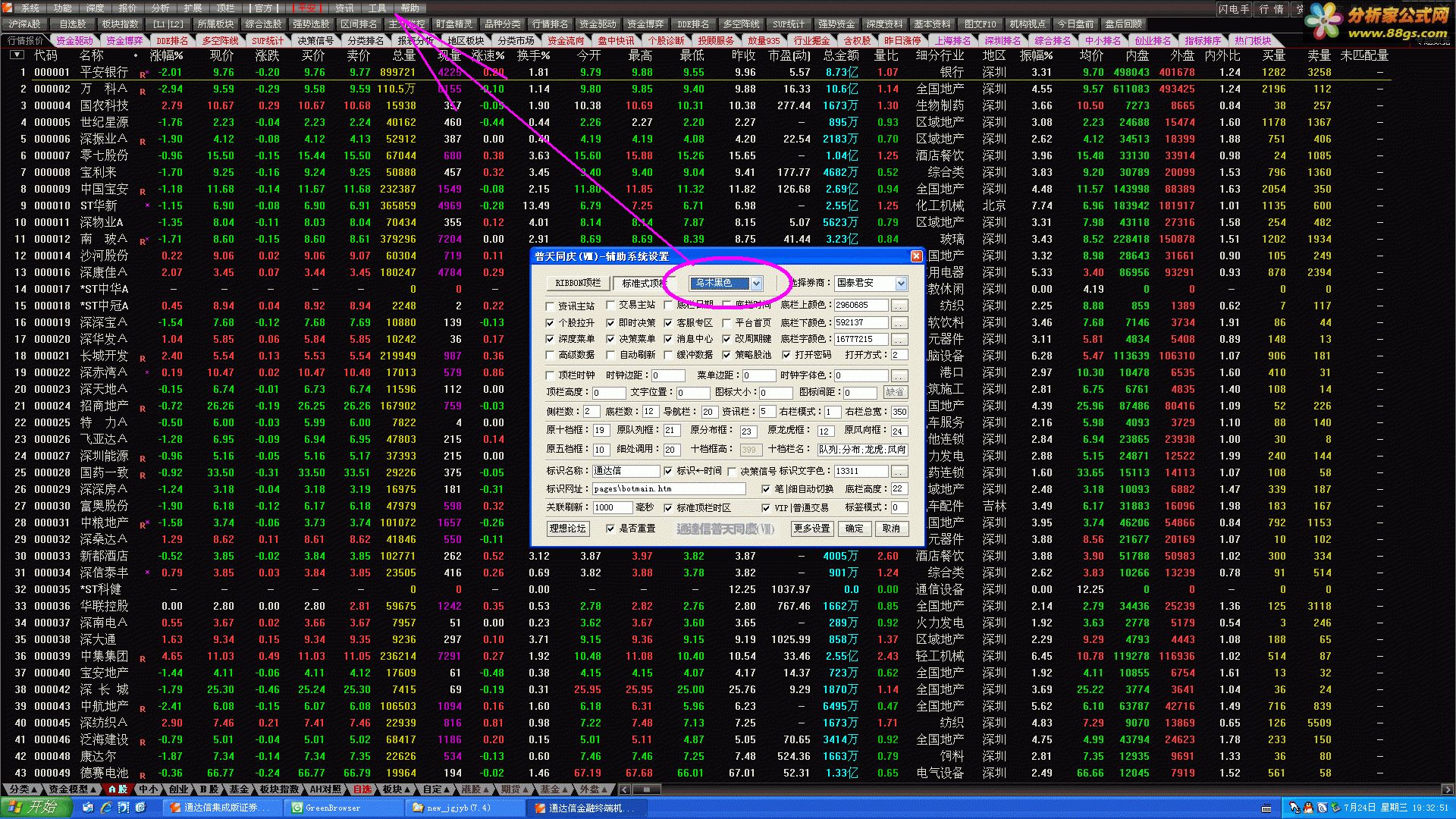This screenshot has width=1456, height=819.
Task: Click the Internet Explorer quick launch icon
Action: click(x=106, y=808)
